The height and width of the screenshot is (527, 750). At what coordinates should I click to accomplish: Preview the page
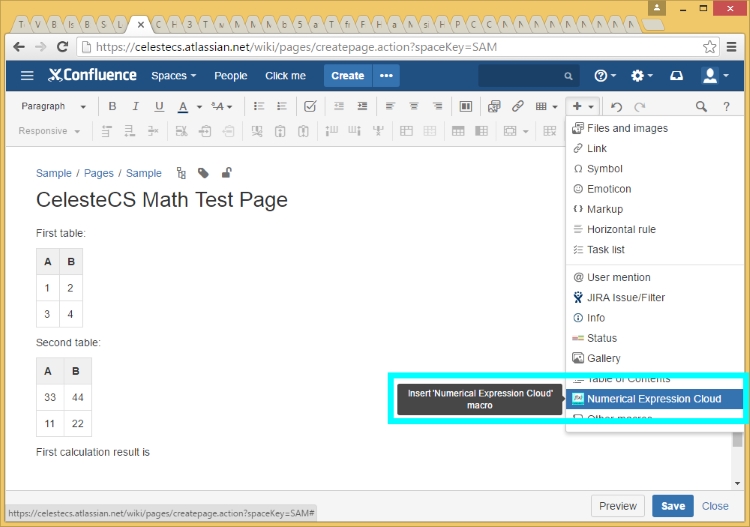coord(618,506)
